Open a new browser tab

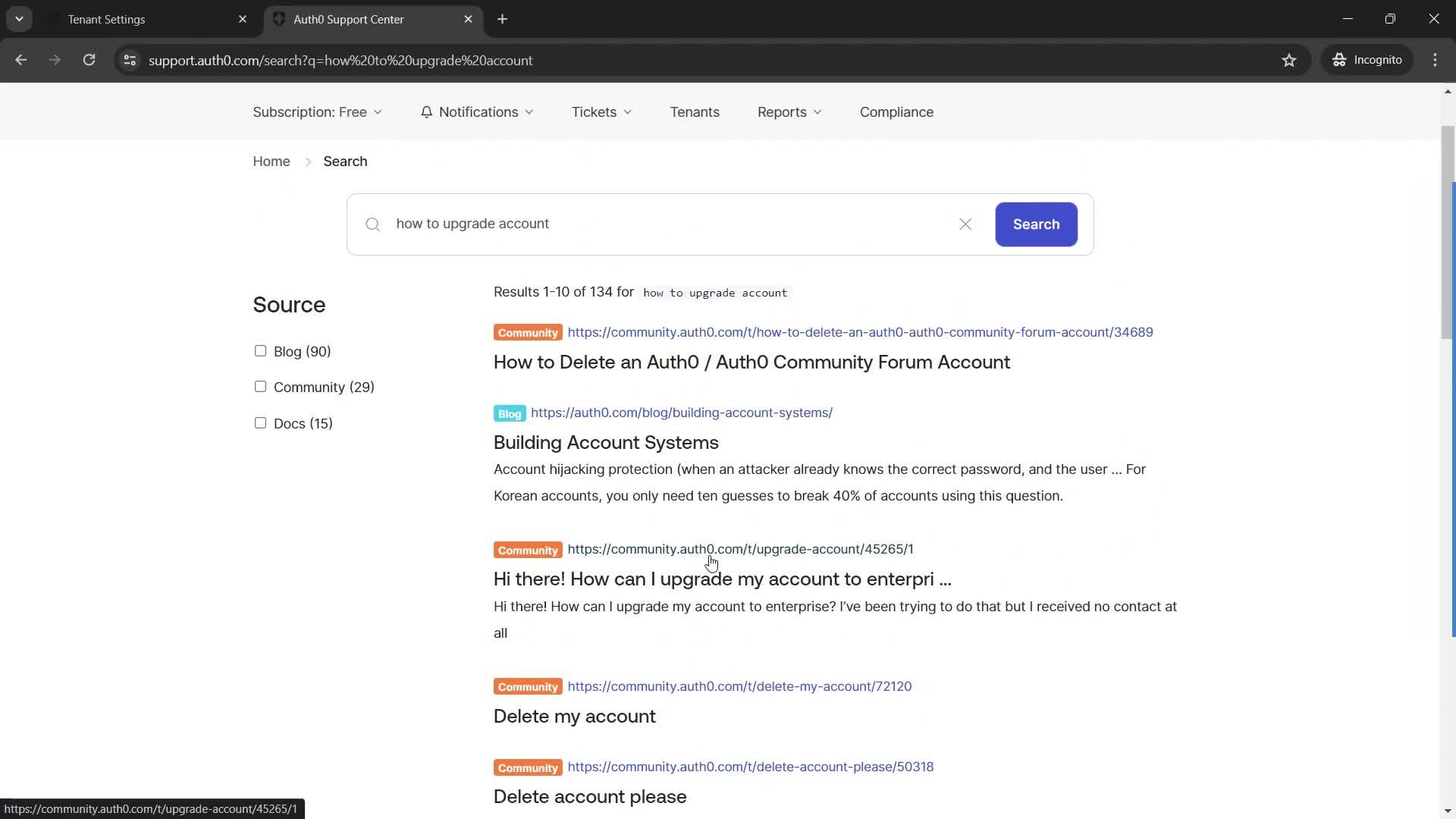[502, 19]
